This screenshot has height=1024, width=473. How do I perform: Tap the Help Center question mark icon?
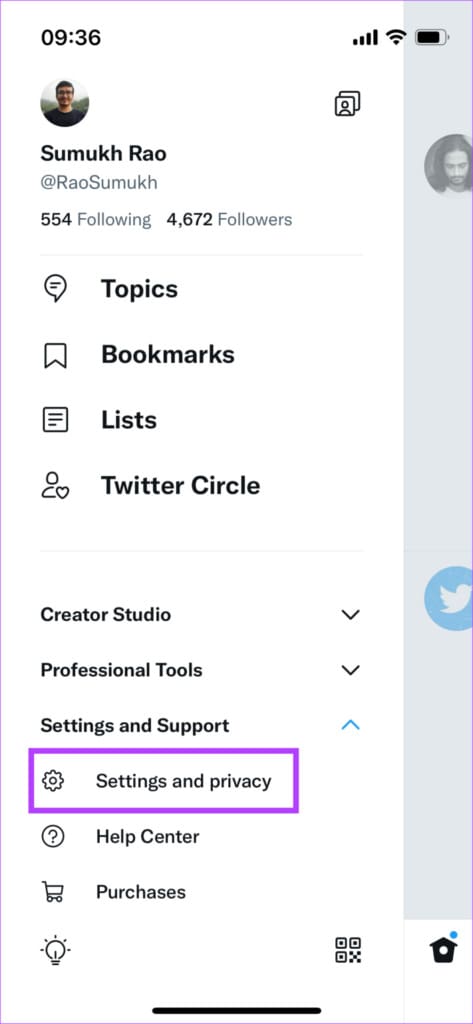pos(52,837)
